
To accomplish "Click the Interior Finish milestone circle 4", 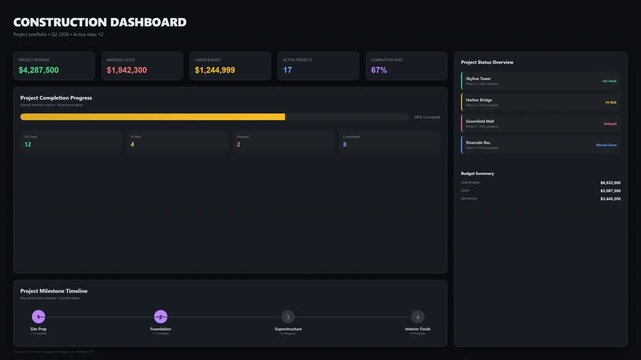I will click(417, 317).
